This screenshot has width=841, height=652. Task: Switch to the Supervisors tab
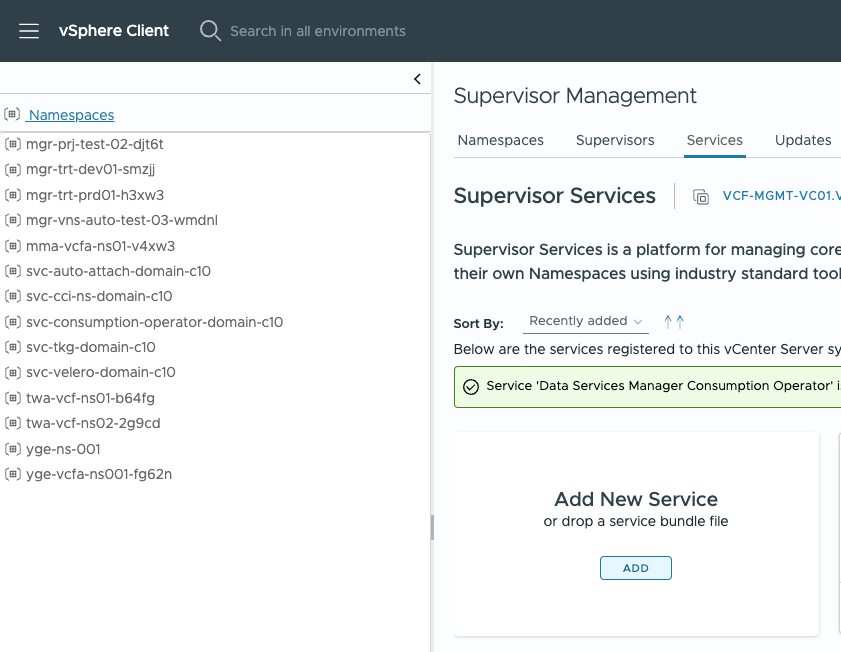point(615,140)
